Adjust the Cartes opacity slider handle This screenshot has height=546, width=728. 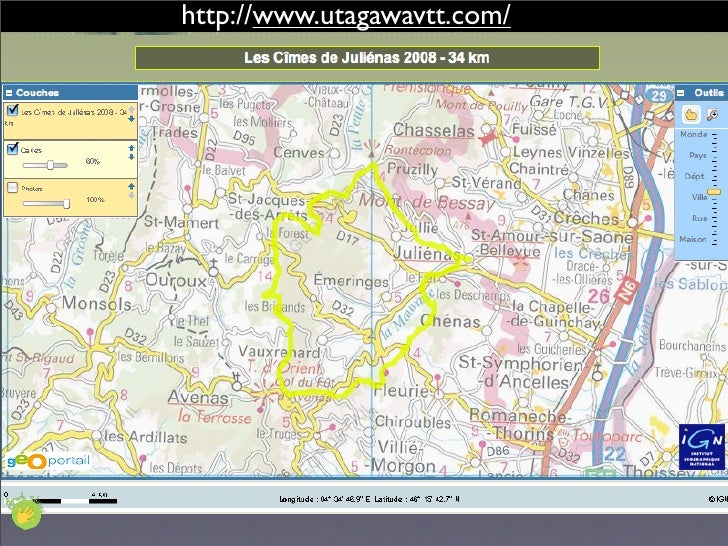(x=50, y=165)
